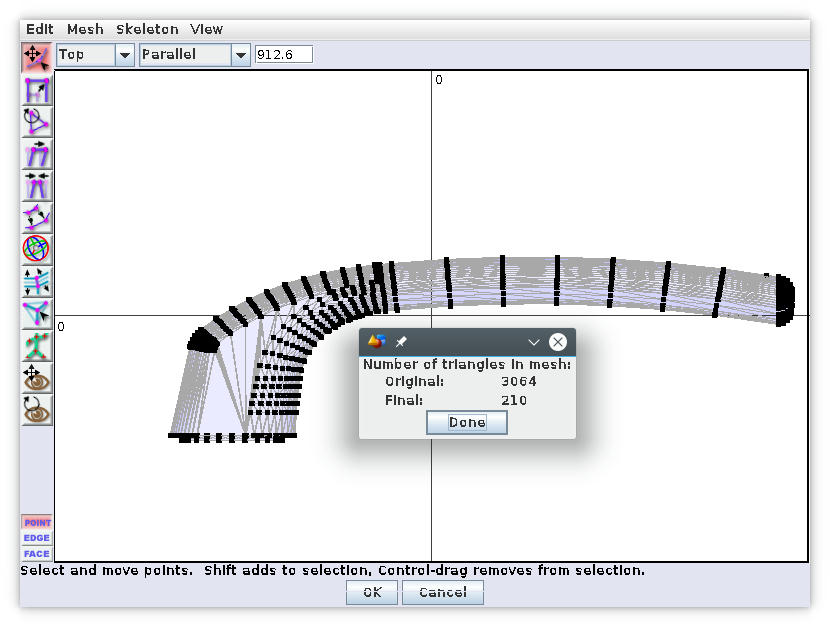Select the rotate selection tool
Screen dimensions: 830x627
(x=37, y=122)
